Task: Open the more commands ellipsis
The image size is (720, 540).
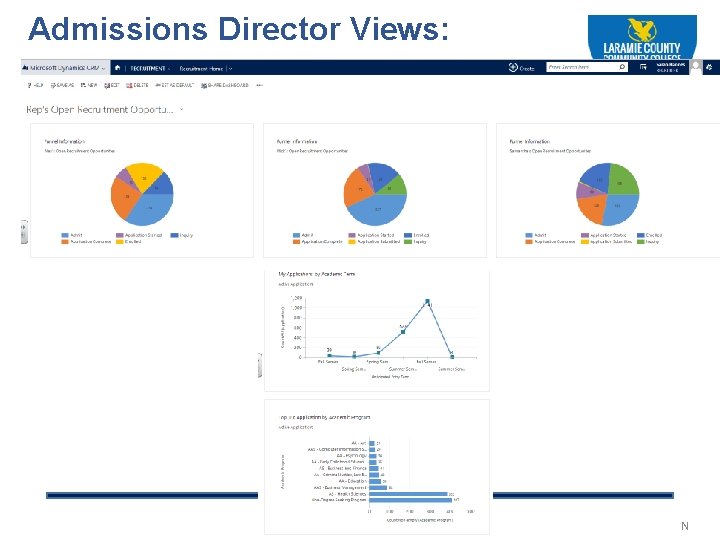Action: [x=259, y=85]
